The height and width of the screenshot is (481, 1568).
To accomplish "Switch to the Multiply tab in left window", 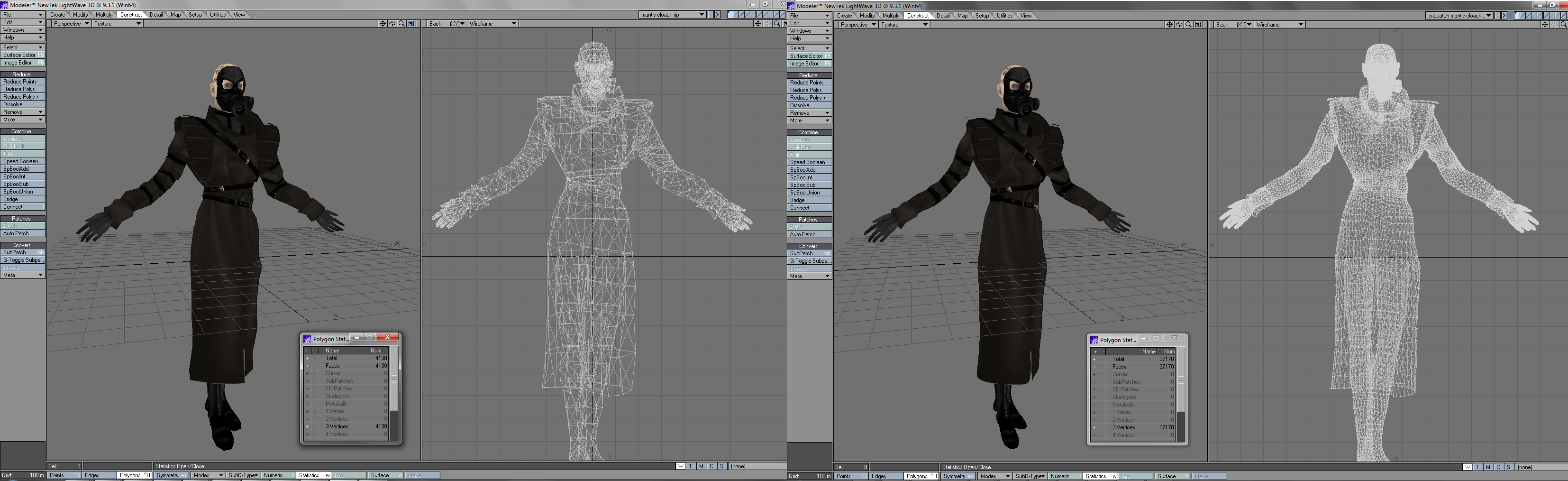I will [x=103, y=15].
